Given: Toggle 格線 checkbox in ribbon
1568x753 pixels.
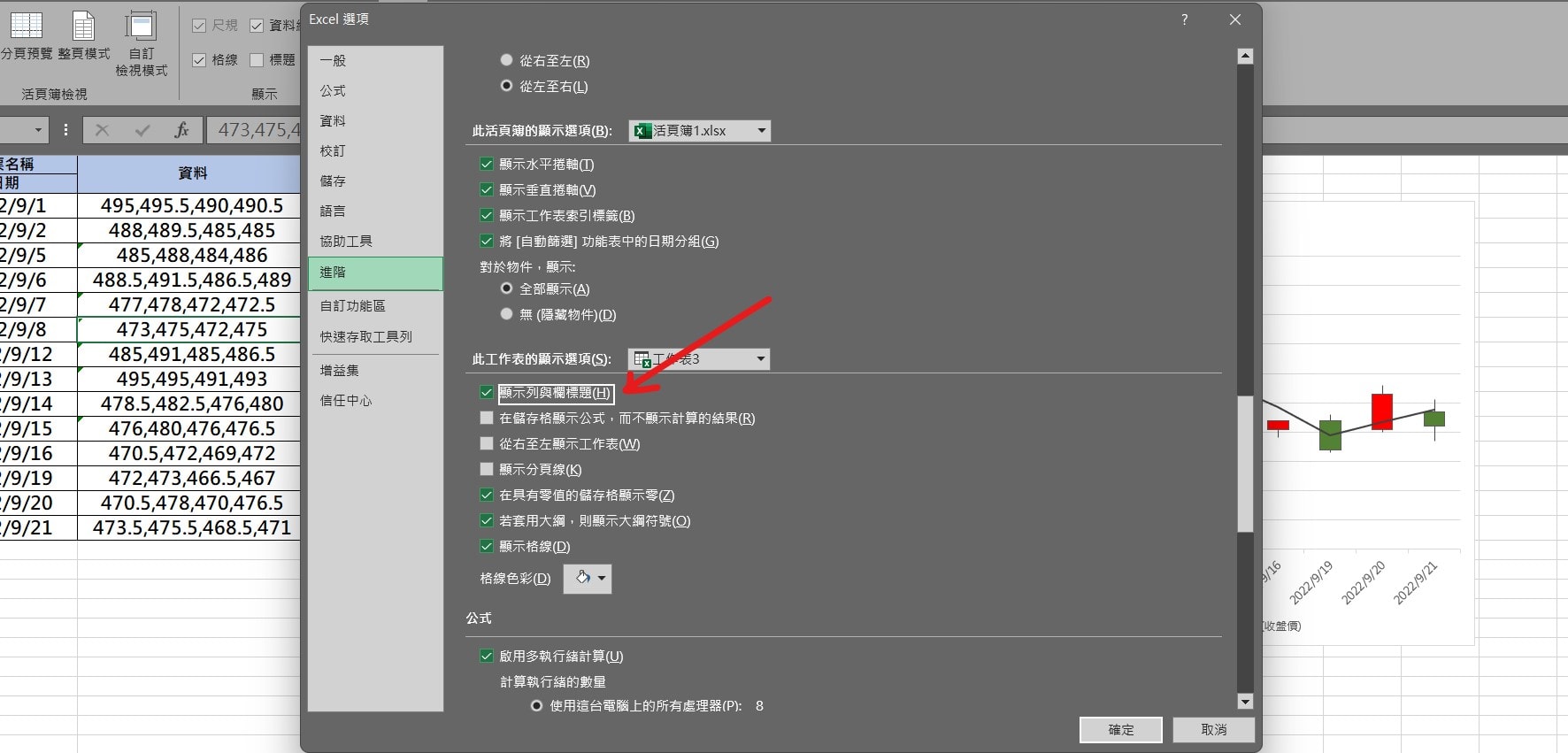Looking at the screenshot, I should coord(199,60).
